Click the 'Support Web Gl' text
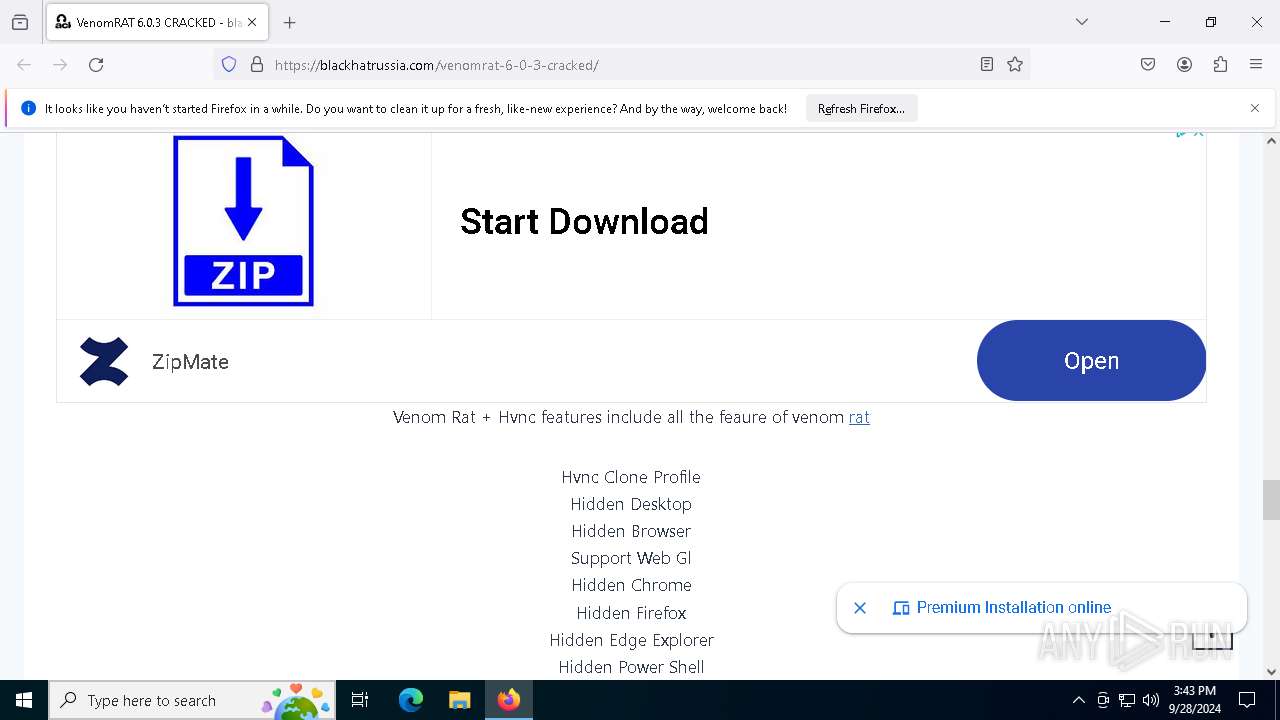This screenshot has height=720, width=1280. [631, 558]
